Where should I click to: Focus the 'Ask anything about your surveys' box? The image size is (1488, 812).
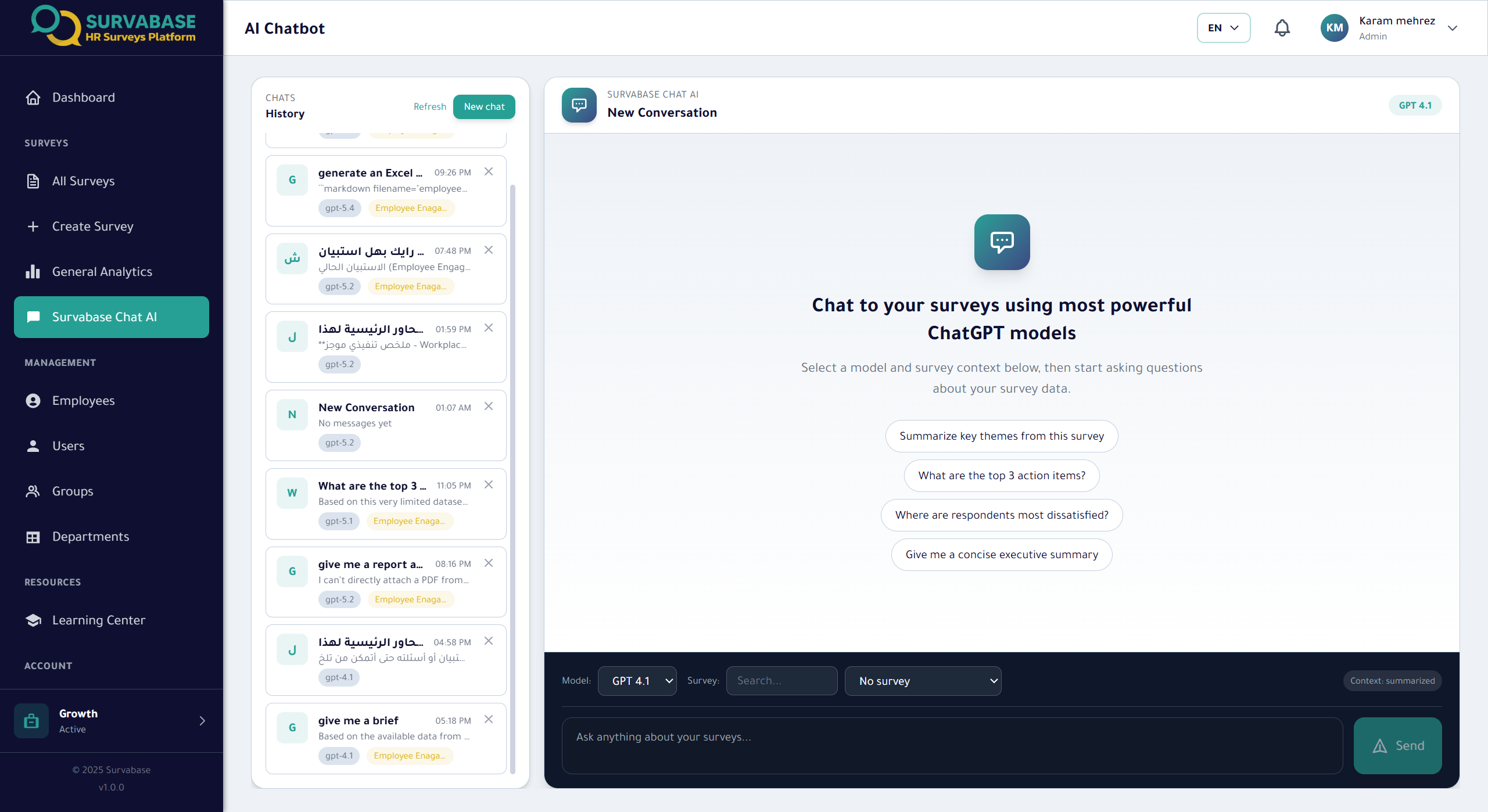(952, 746)
